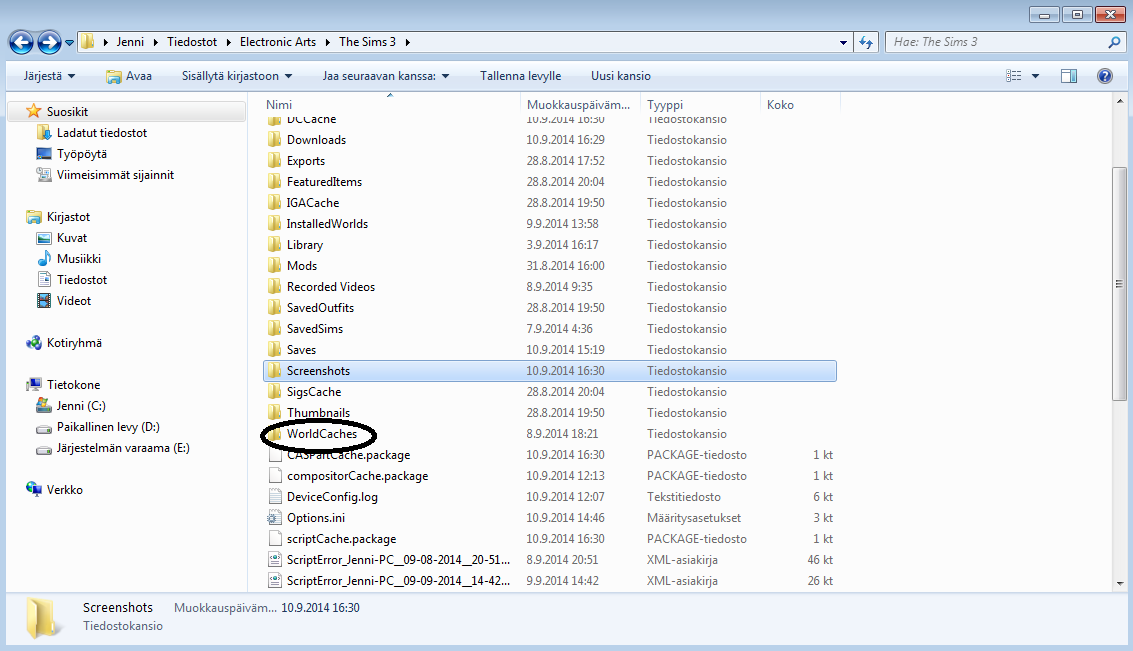Open the Kuvat library
Image resolution: width=1133 pixels, height=651 pixels.
coord(72,237)
